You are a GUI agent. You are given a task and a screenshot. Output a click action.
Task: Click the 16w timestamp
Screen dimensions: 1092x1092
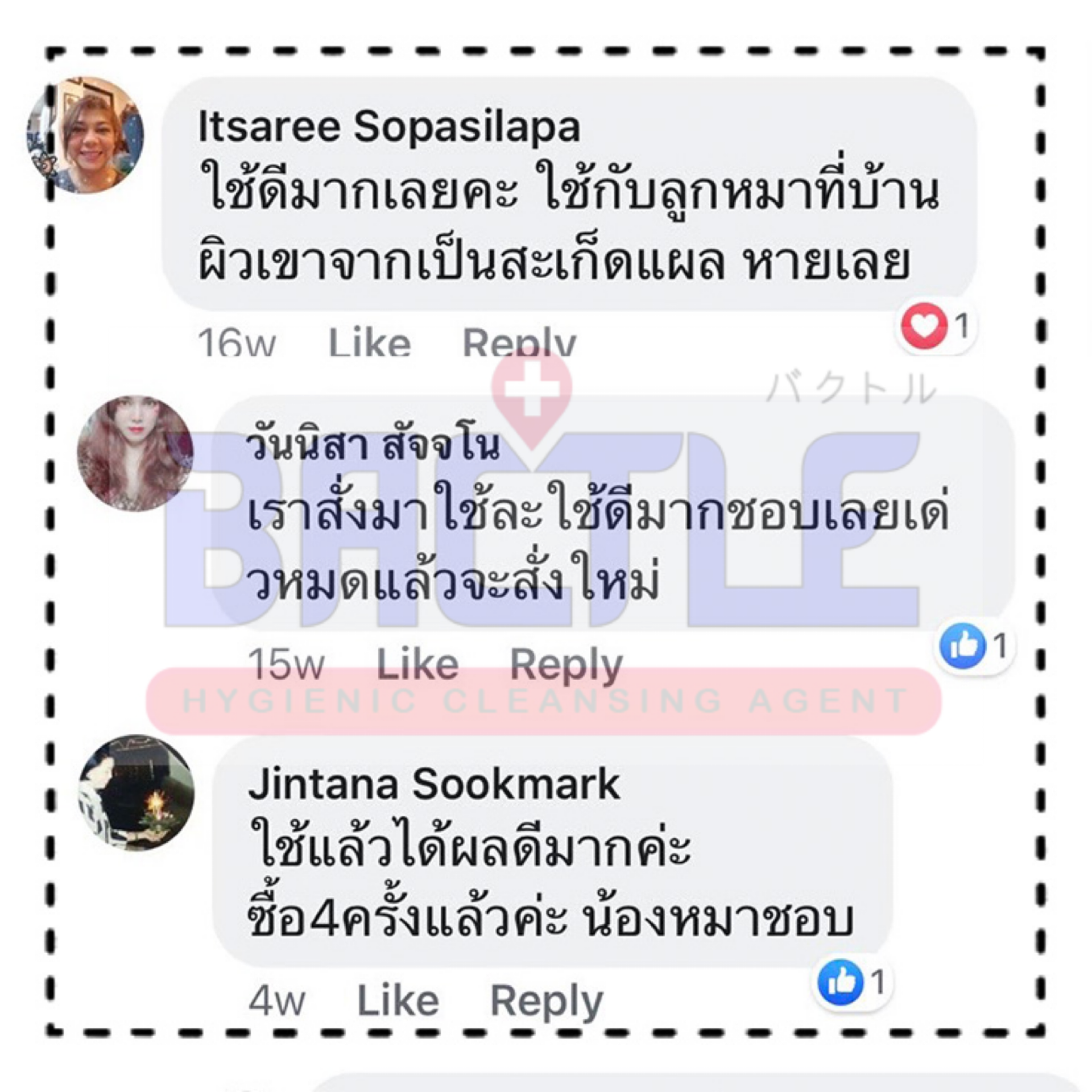237,342
